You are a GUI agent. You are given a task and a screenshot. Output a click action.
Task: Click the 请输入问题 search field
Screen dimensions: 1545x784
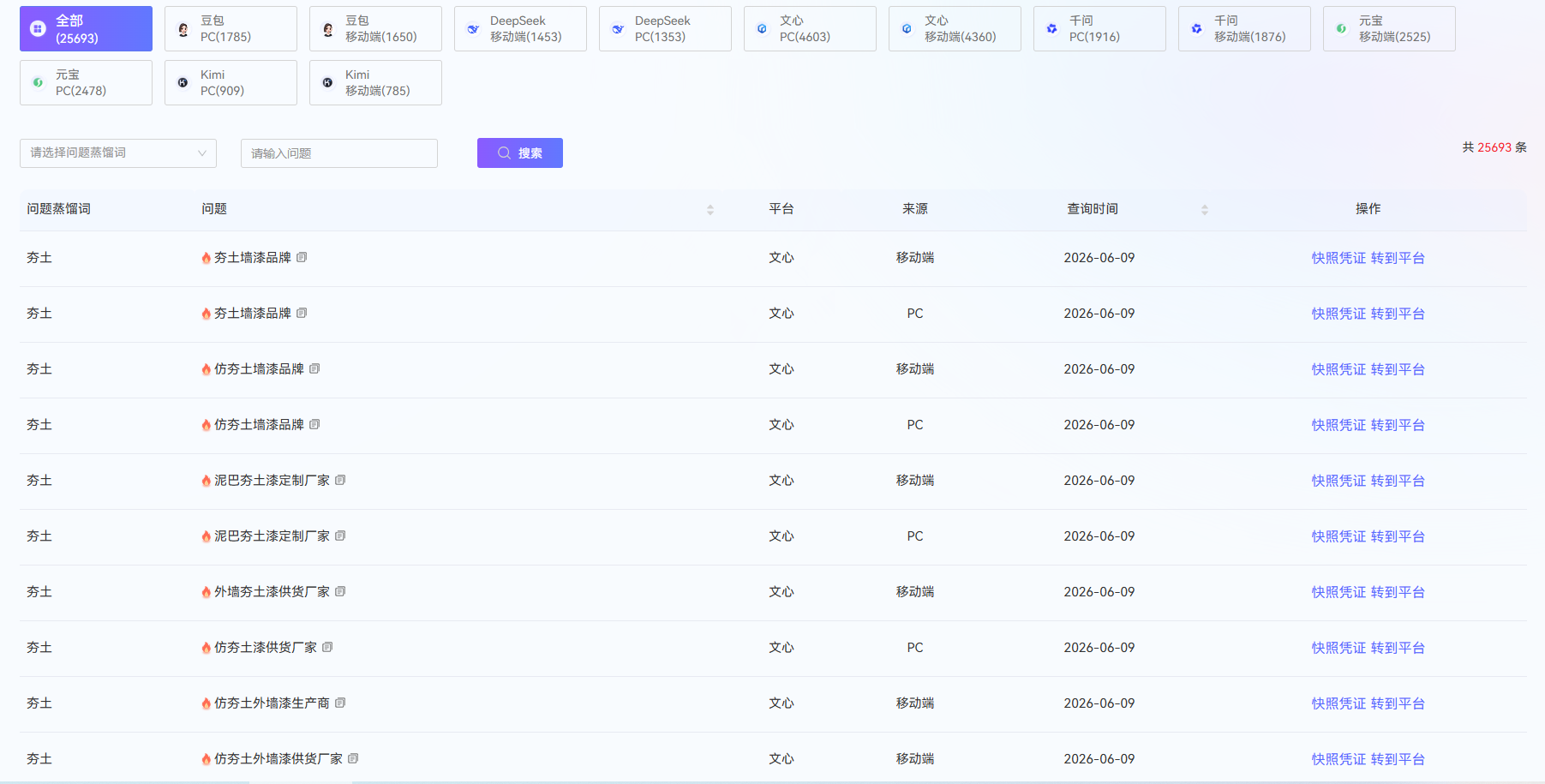pos(339,153)
